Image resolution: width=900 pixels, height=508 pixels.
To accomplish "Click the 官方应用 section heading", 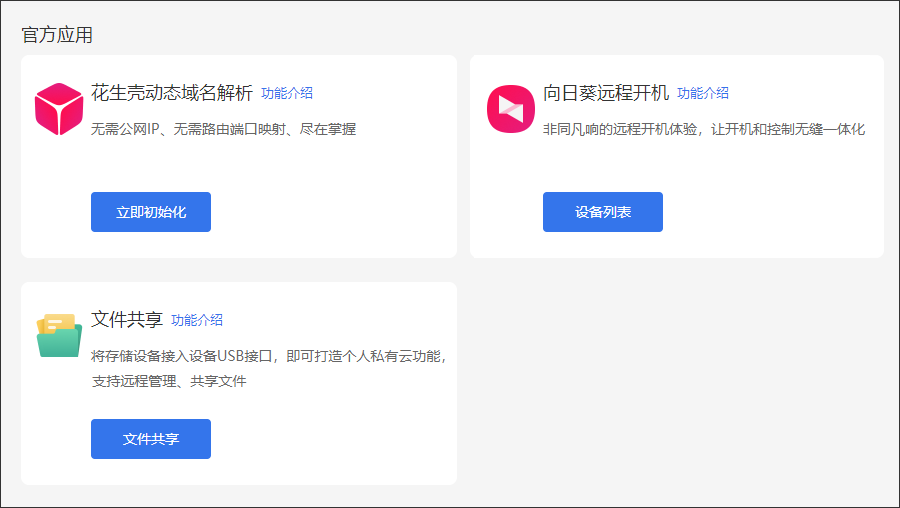I will pos(57,34).
